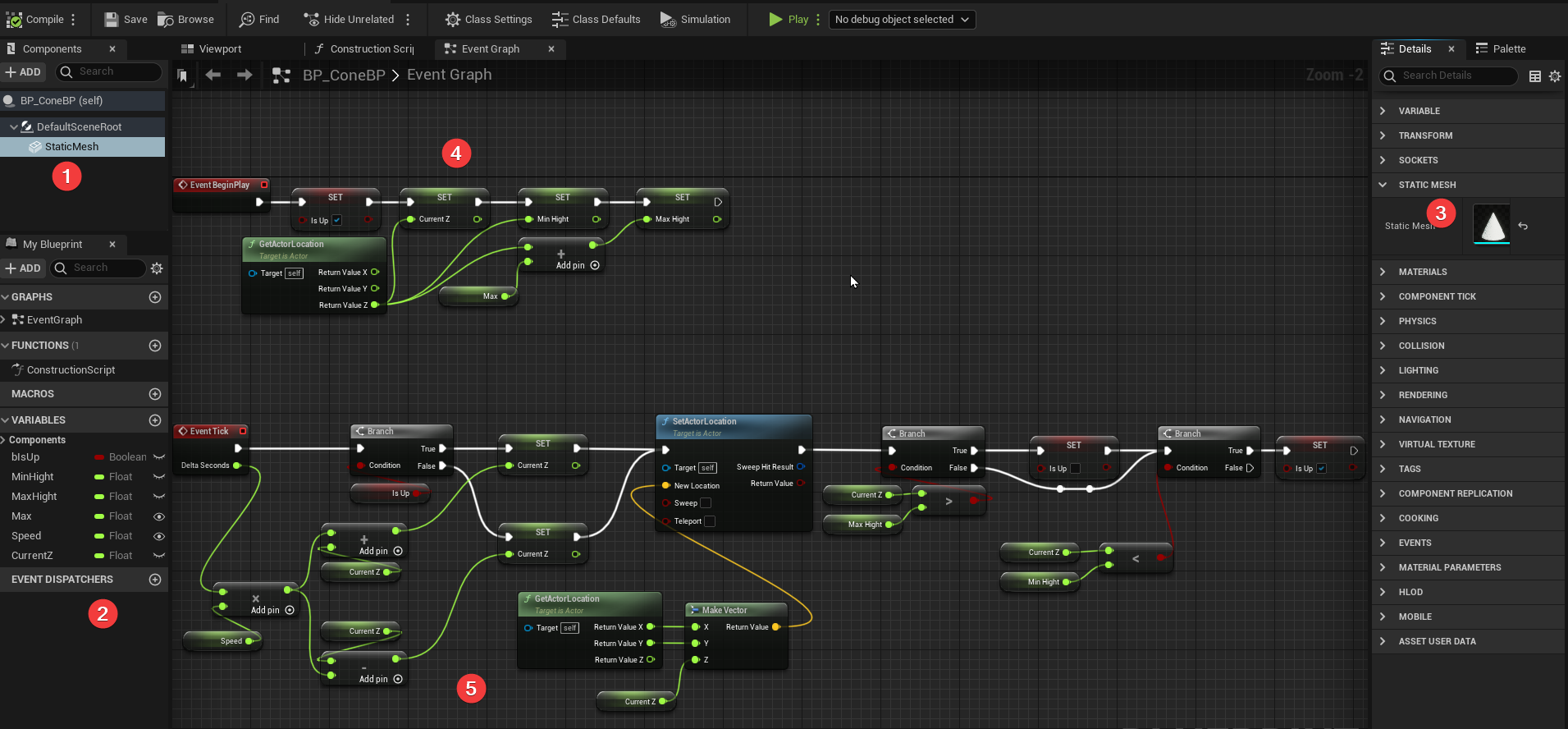Image resolution: width=1568 pixels, height=729 pixels.
Task: Open the Compile options menu dots
Action: coord(73,19)
